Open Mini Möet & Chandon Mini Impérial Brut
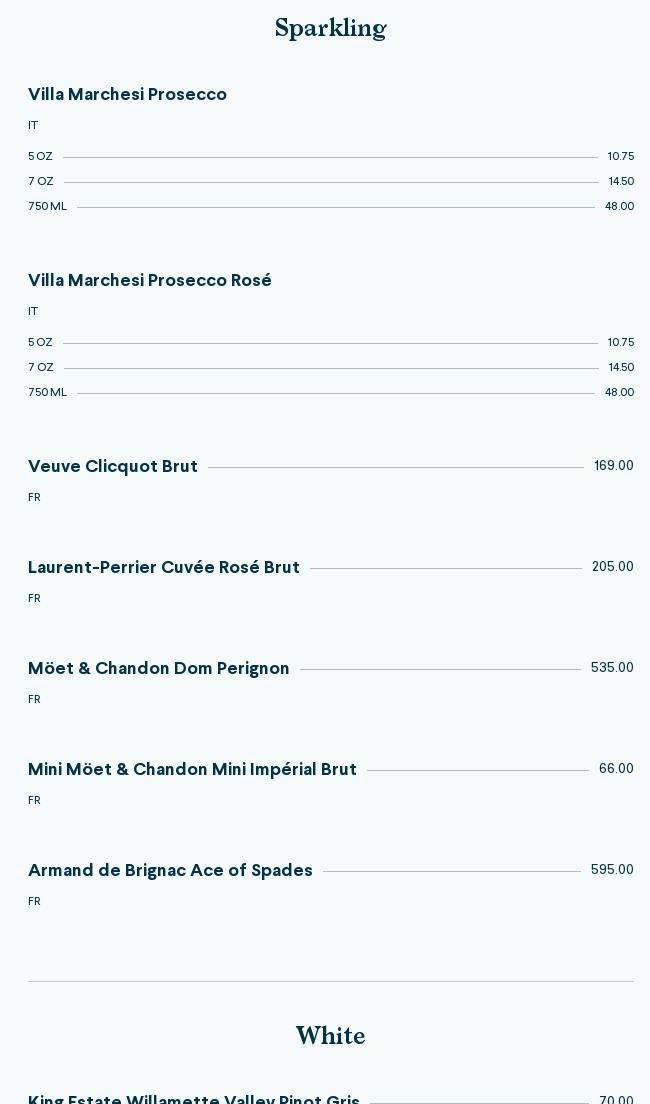 pyautogui.click(x=192, y=770)
